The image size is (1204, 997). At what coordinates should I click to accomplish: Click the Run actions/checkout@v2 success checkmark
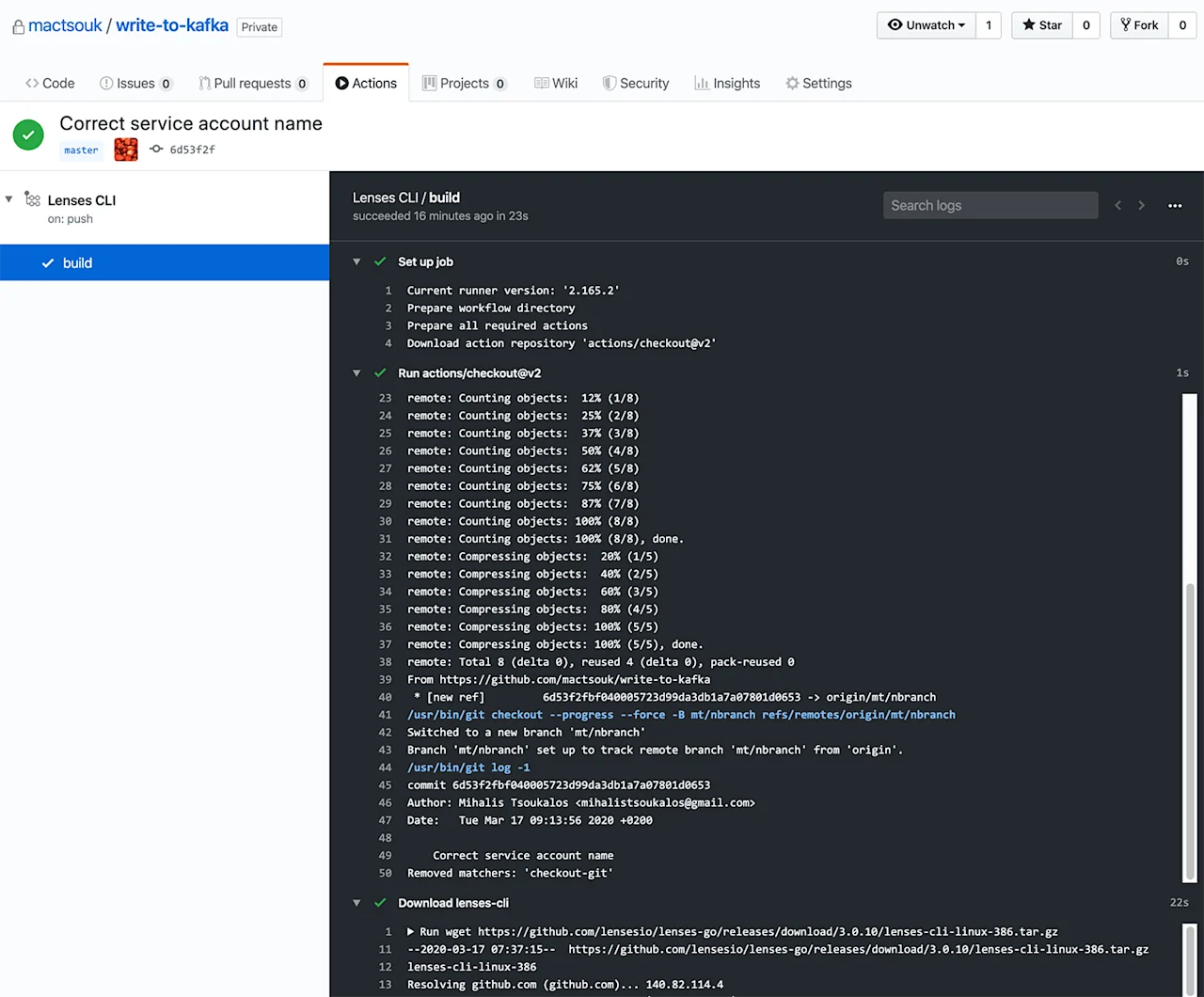pyautogui.click(x=380, y=373)
